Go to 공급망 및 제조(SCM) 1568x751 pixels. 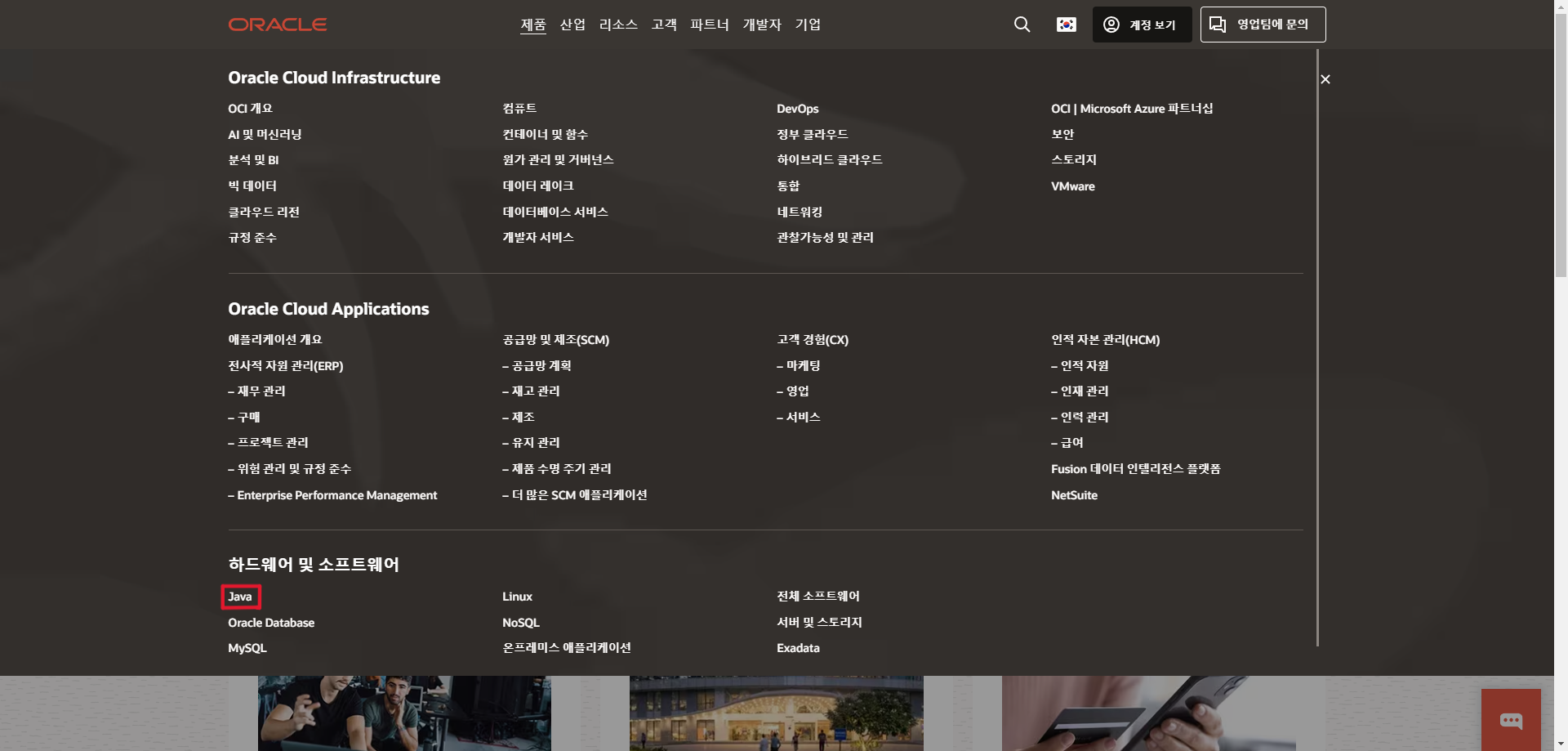[x=556, y=340]
